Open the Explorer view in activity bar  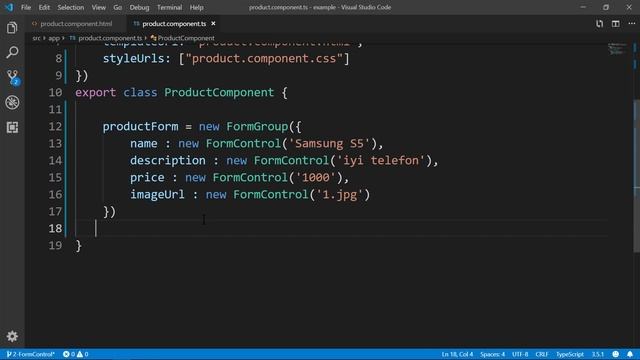[x=12, y=28]
